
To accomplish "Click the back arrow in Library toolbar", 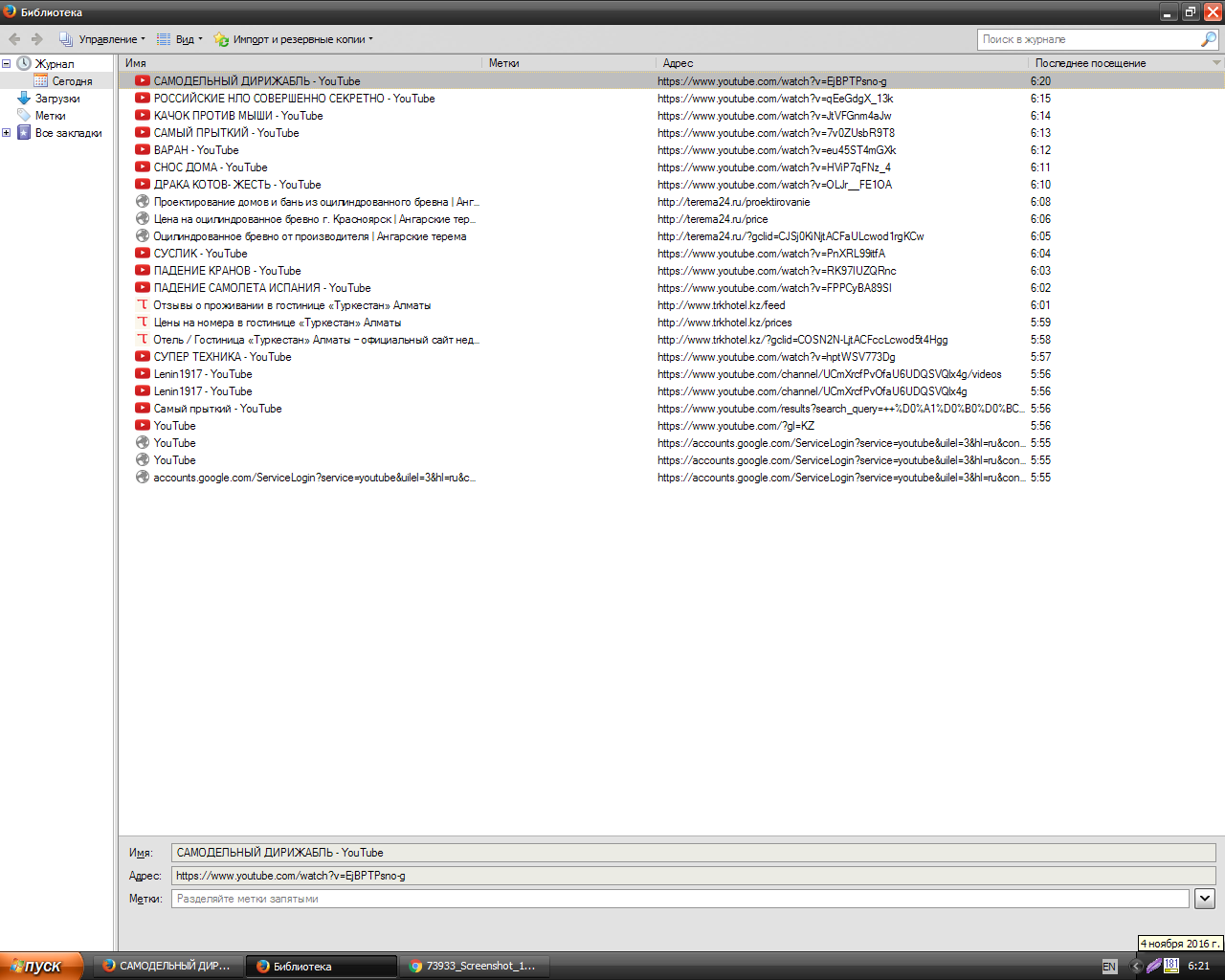I will coord(14,39).
